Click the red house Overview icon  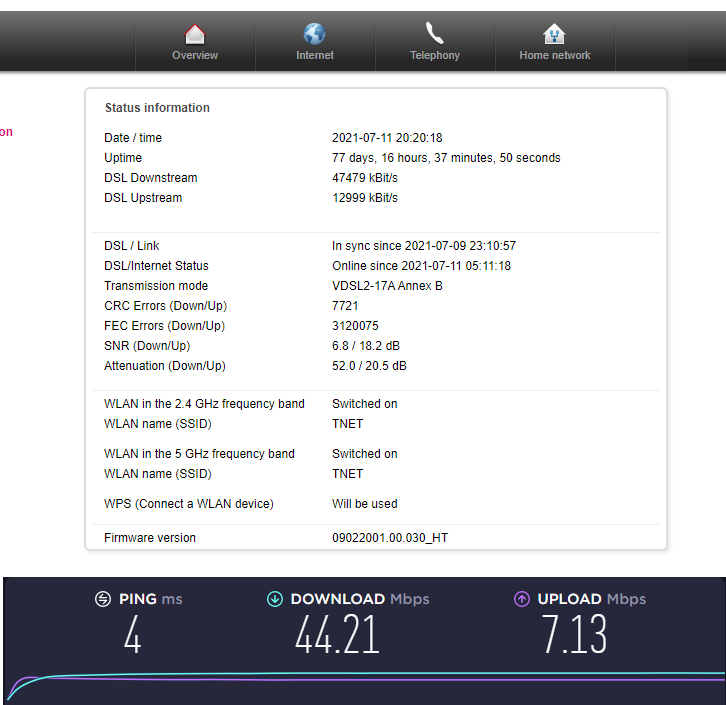tap(194, 34)
